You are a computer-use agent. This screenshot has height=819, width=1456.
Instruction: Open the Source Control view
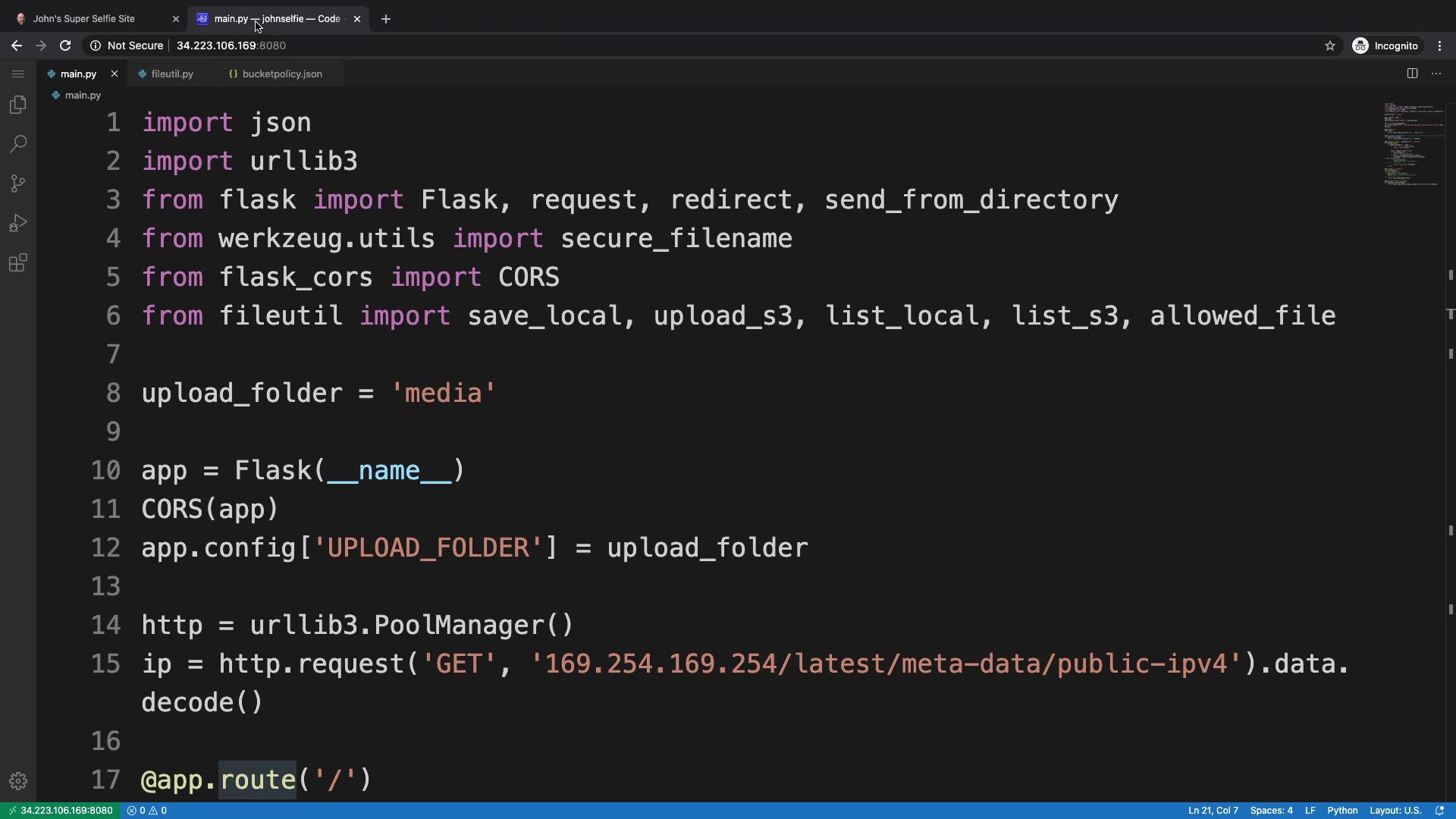(x=18, y=184)
